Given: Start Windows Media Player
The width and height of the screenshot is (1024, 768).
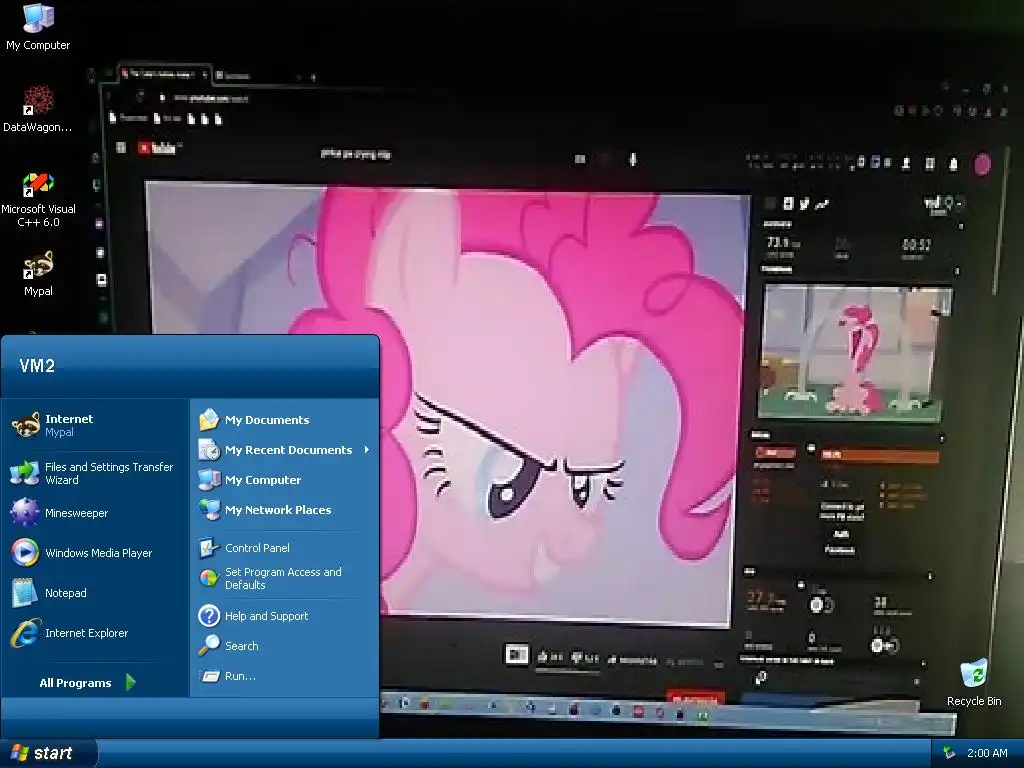Looking at the screenshot, I should 93,552.
